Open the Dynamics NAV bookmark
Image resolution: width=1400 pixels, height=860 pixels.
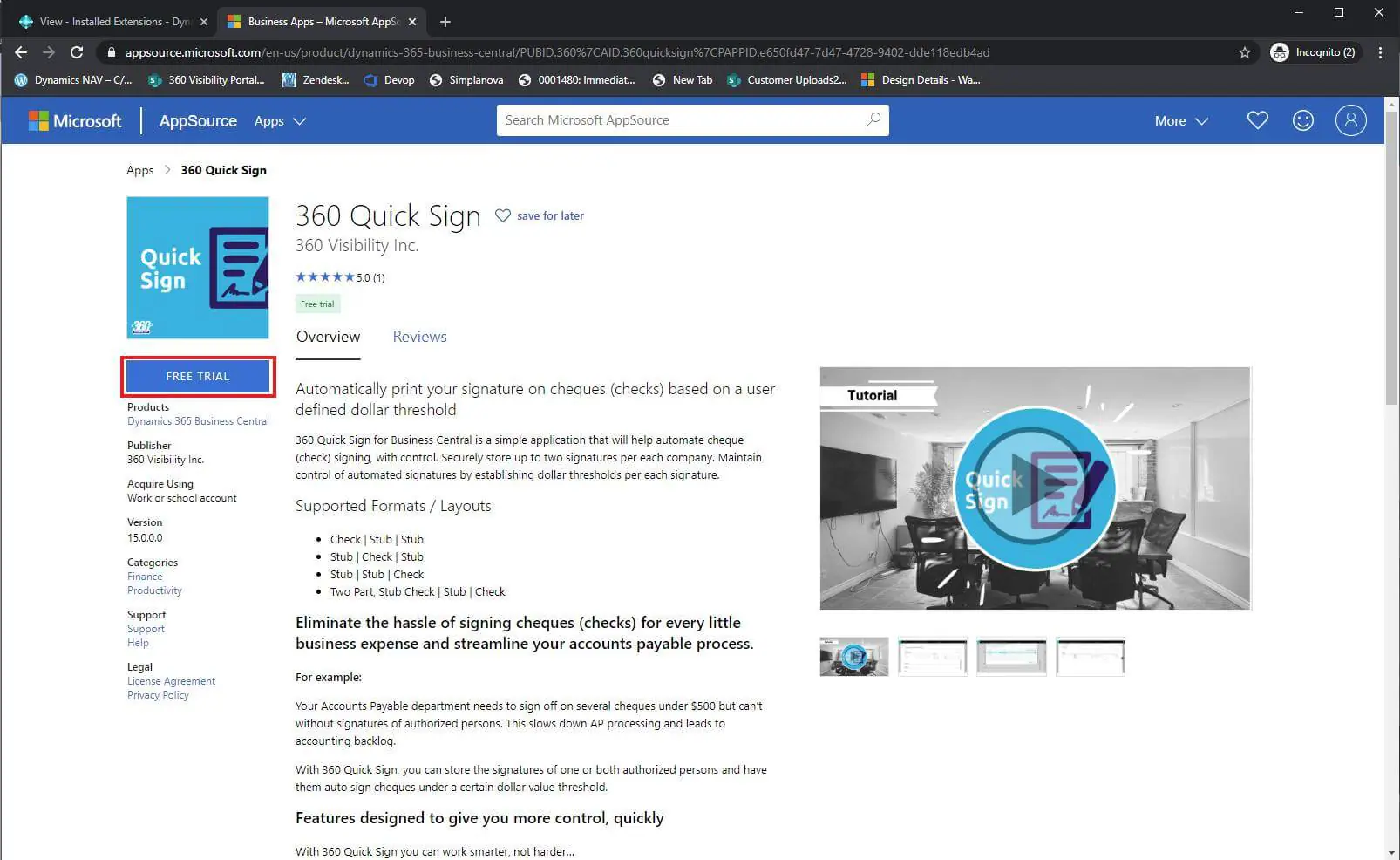pos(73,80)
